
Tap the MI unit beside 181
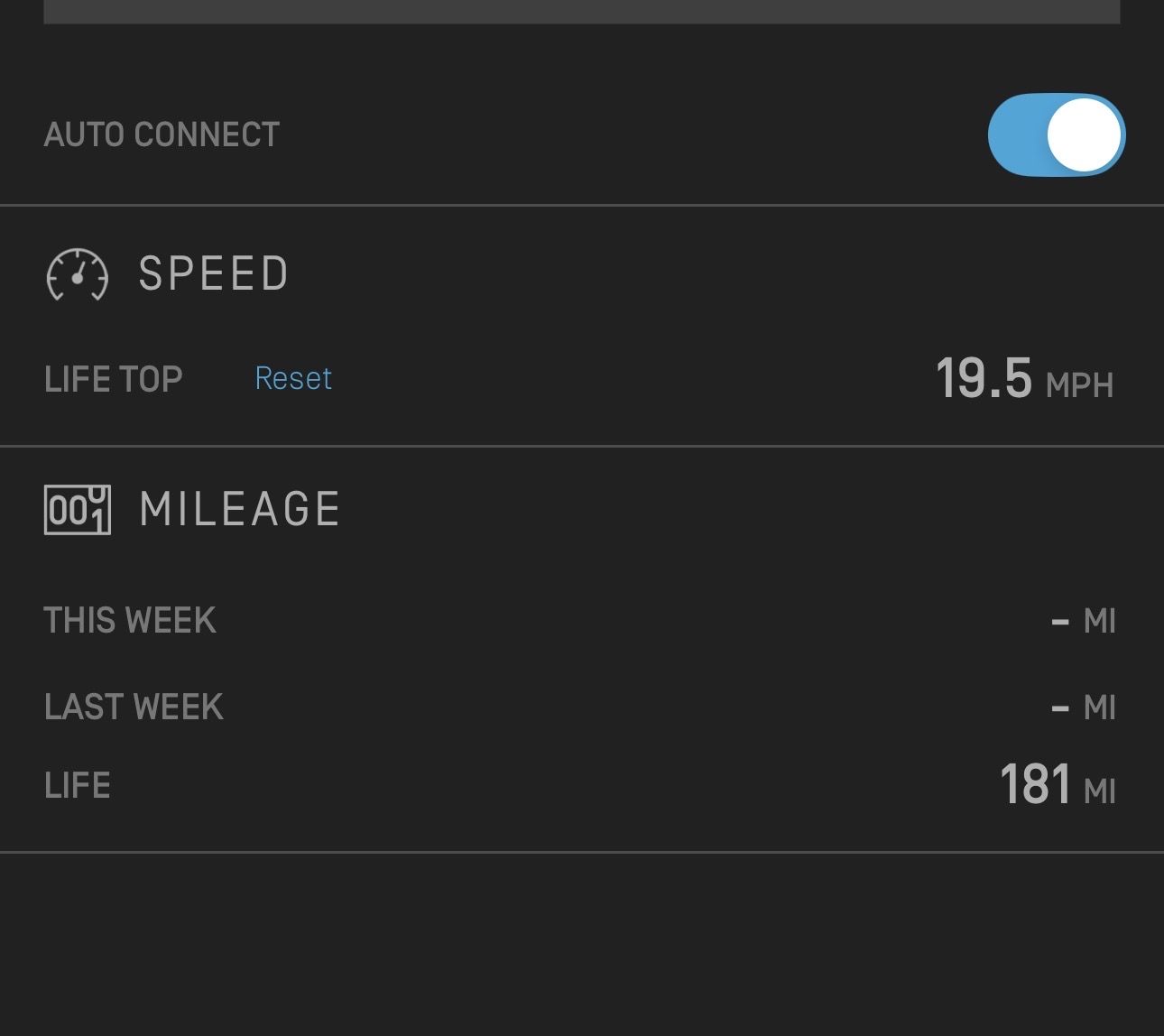pos(1100,791)
